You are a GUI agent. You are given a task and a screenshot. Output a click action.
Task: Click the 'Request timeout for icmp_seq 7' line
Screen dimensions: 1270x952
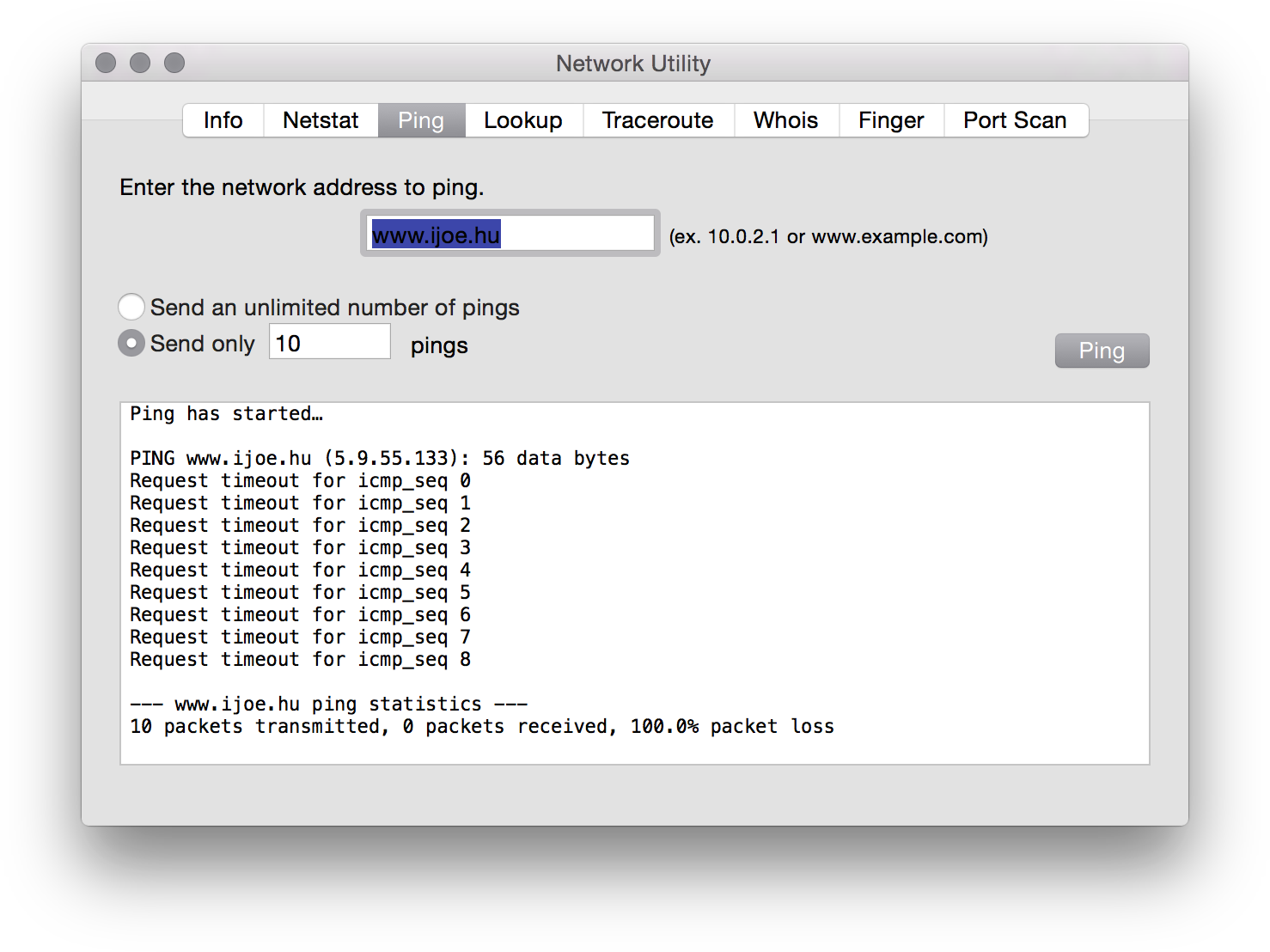tap(301, 638)
